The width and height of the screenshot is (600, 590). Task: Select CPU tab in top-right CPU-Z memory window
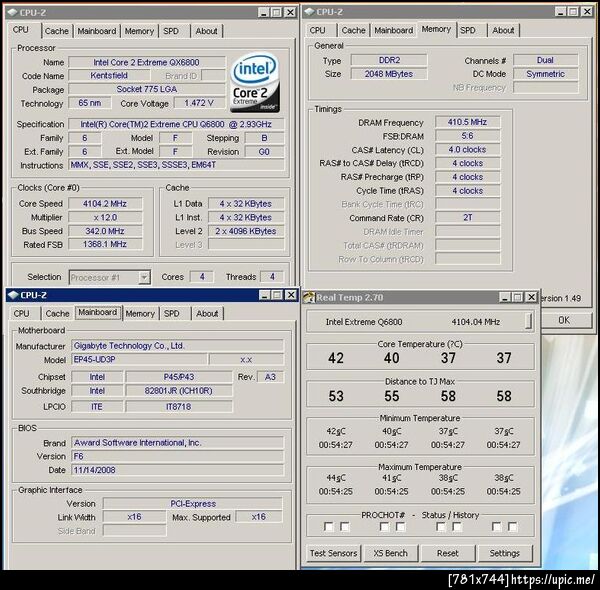point(318,30)
